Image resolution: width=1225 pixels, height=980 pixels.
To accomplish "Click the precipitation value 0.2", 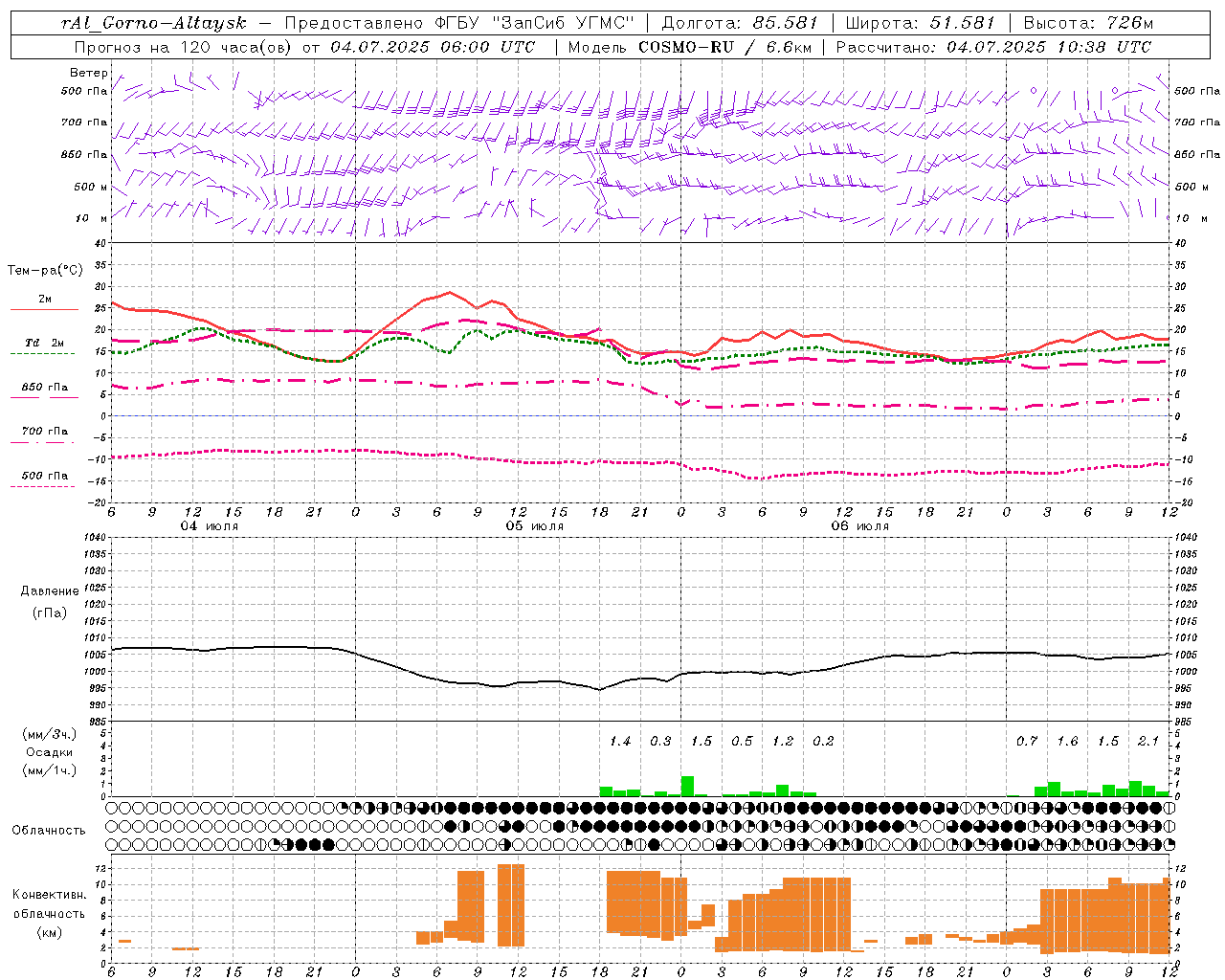I will tap(823, 741).
